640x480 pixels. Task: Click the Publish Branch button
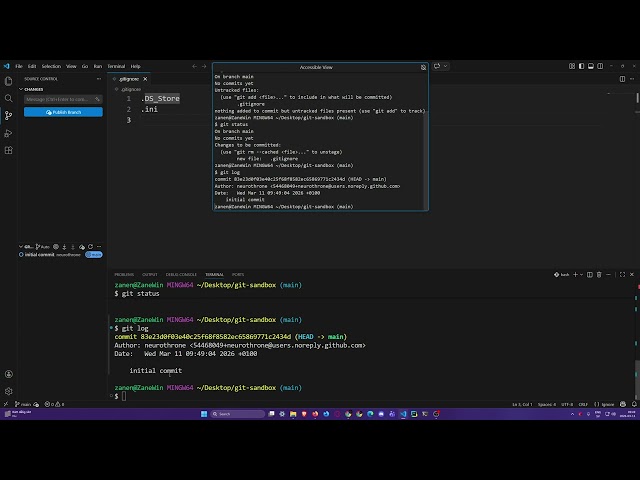coord(63,112)
